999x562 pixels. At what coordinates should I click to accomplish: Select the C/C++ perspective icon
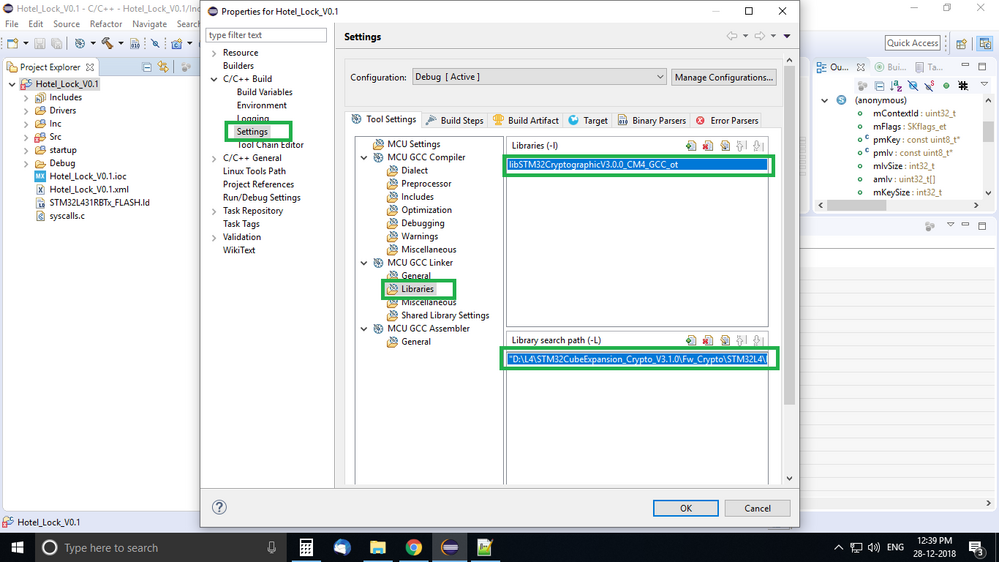point(985,43)
